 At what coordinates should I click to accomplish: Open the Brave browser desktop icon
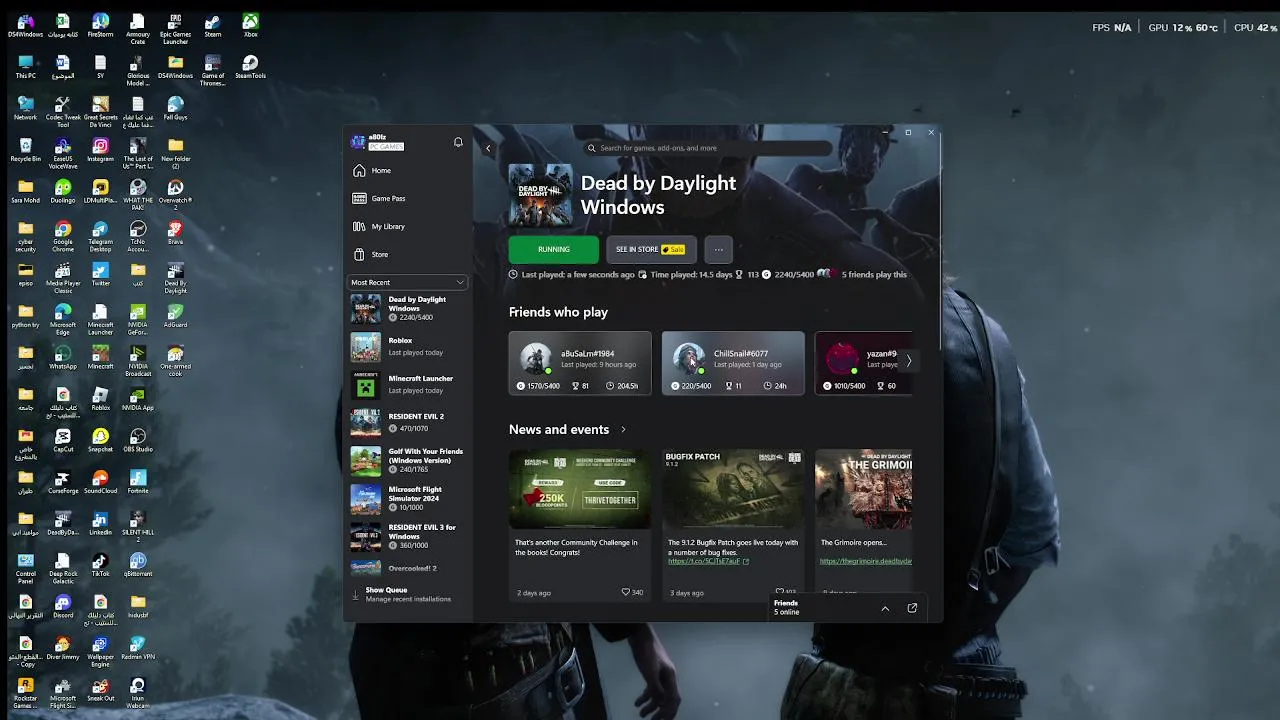click(x=175, y=234)
